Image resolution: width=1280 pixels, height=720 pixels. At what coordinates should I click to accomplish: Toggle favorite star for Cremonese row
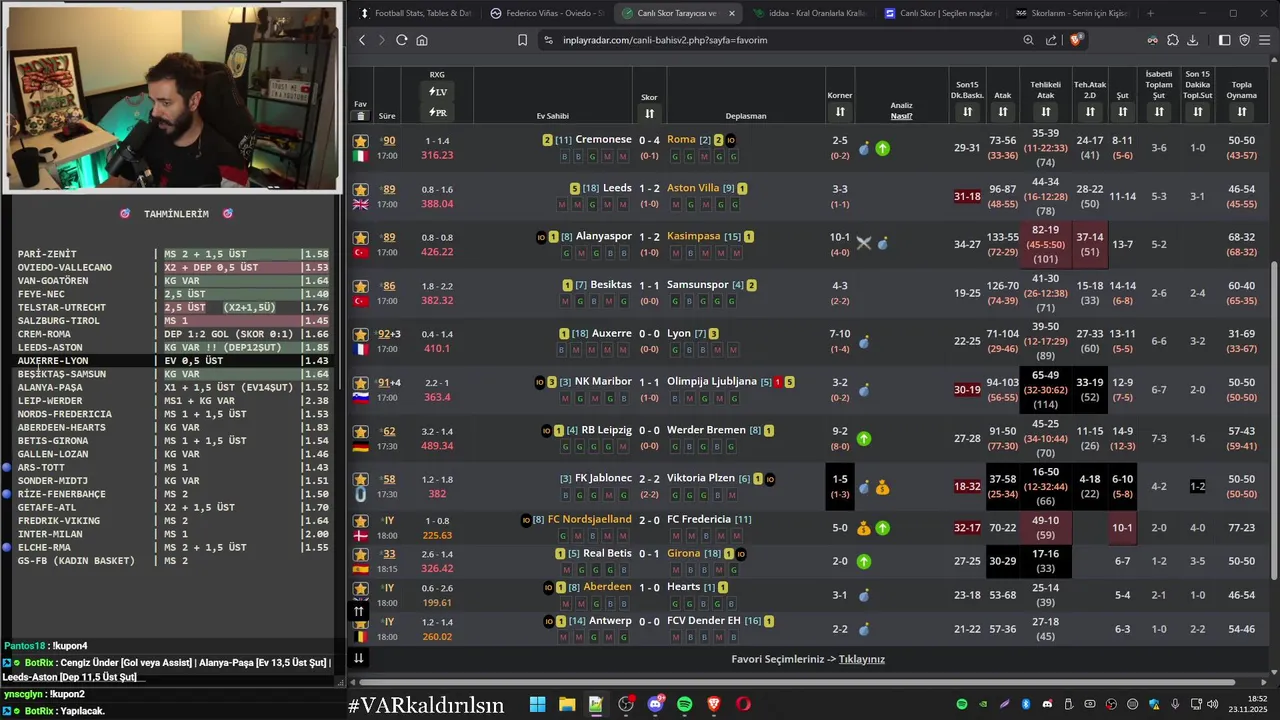tap(361, 141)
